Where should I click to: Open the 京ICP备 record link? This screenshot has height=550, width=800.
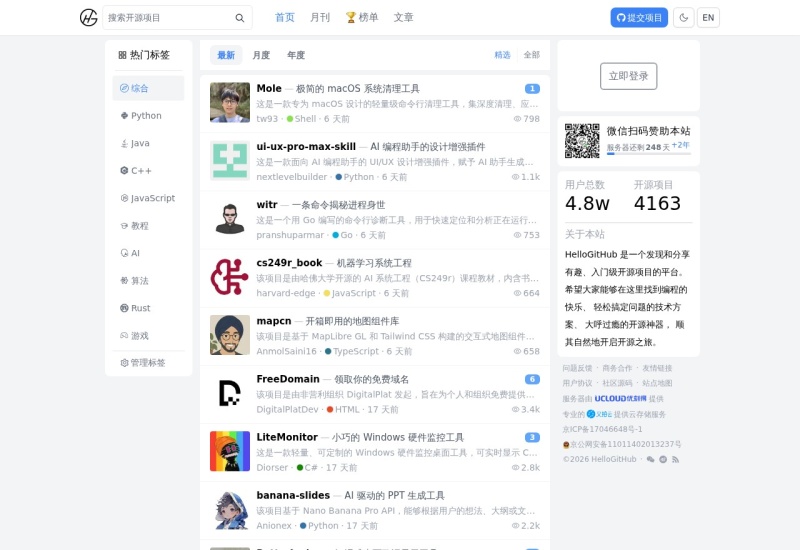coord(602,429)
